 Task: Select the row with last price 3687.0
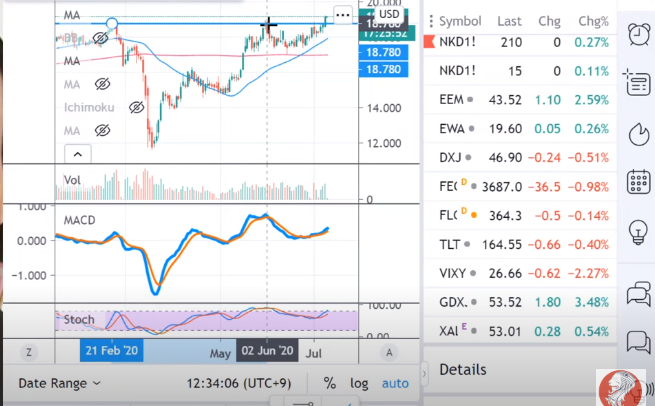520,186
